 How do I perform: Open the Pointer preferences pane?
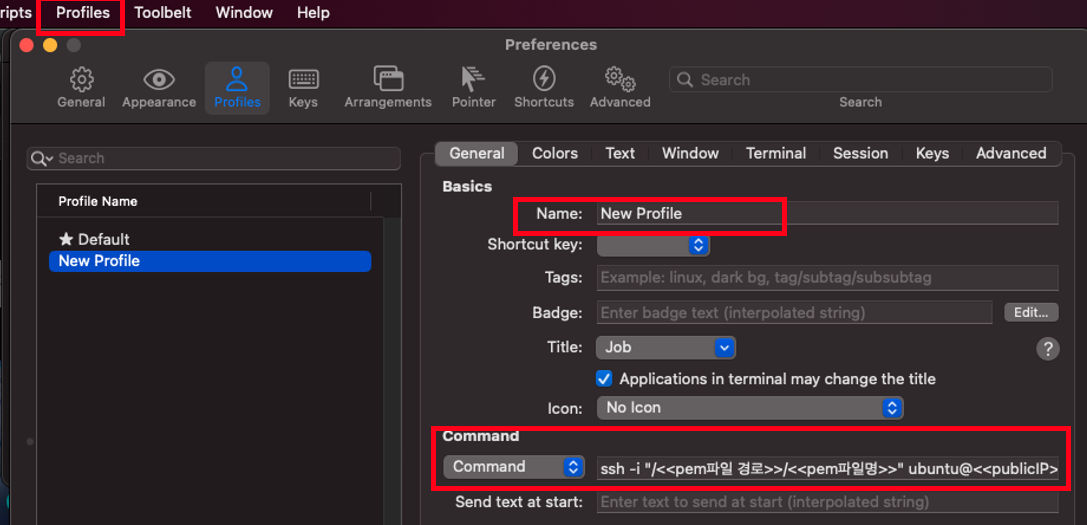point(473,88)
